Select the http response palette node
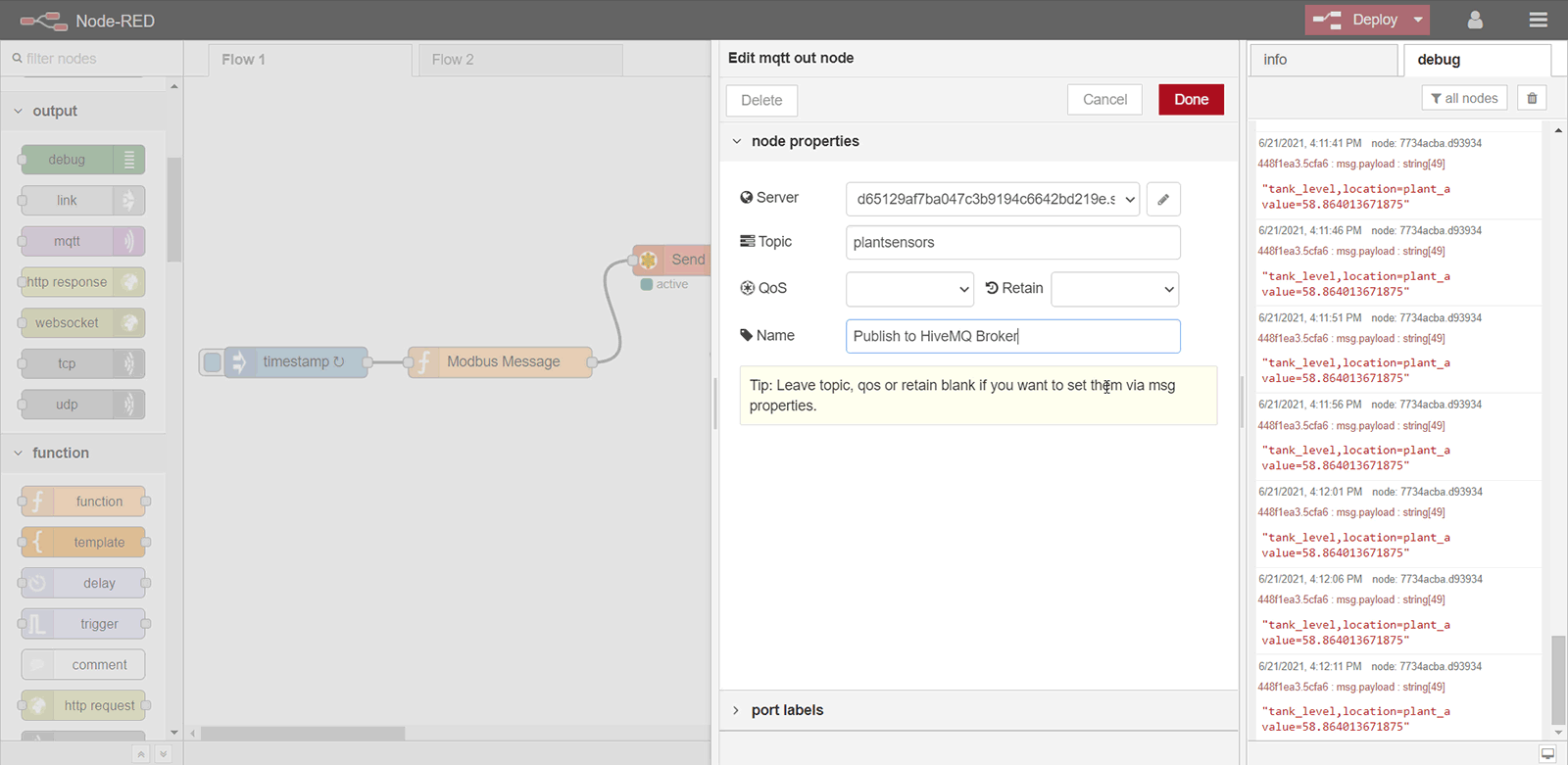The width and height of the screenshot is (1568, 765). [82, 282]
